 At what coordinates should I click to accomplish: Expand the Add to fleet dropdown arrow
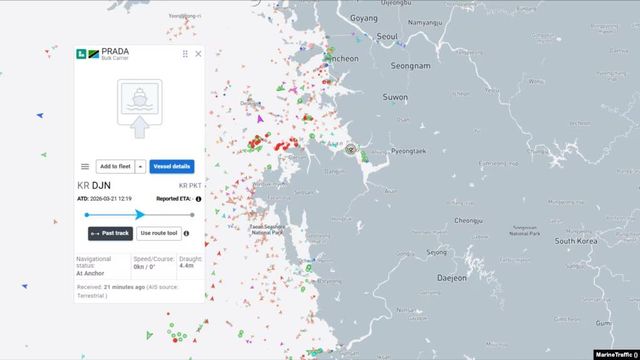click(140, 167)
